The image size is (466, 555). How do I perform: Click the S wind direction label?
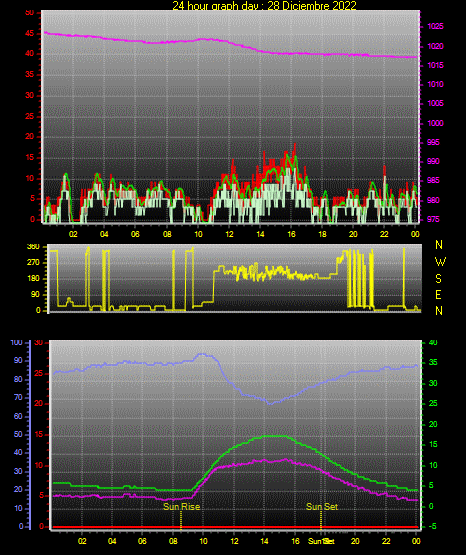coord(438,279)
